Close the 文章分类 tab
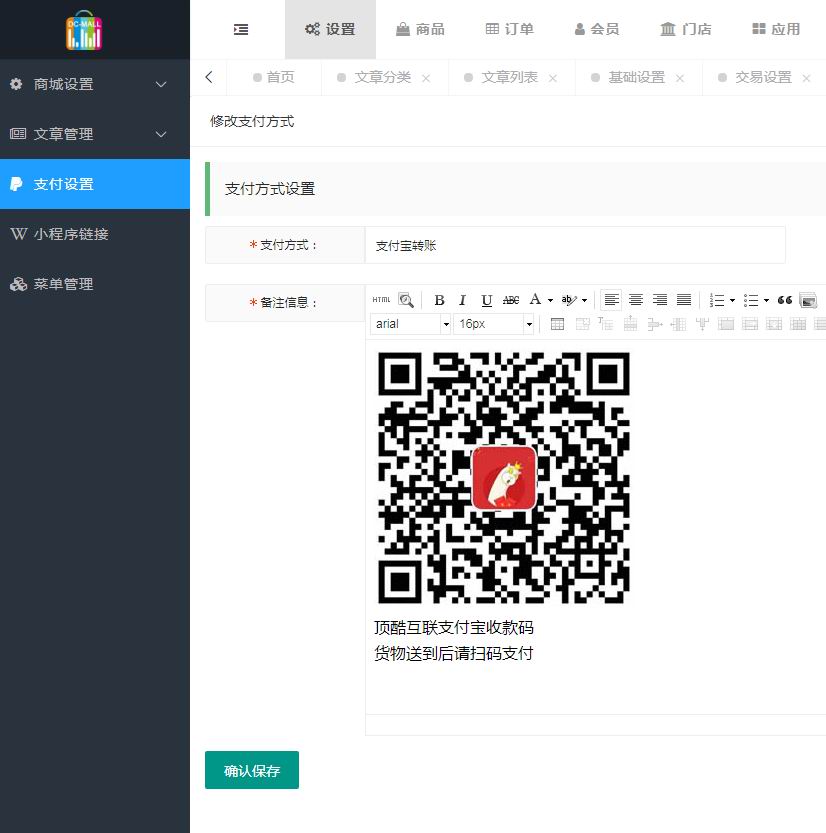The height and width of the screenshot is (833, 826). 425,78
